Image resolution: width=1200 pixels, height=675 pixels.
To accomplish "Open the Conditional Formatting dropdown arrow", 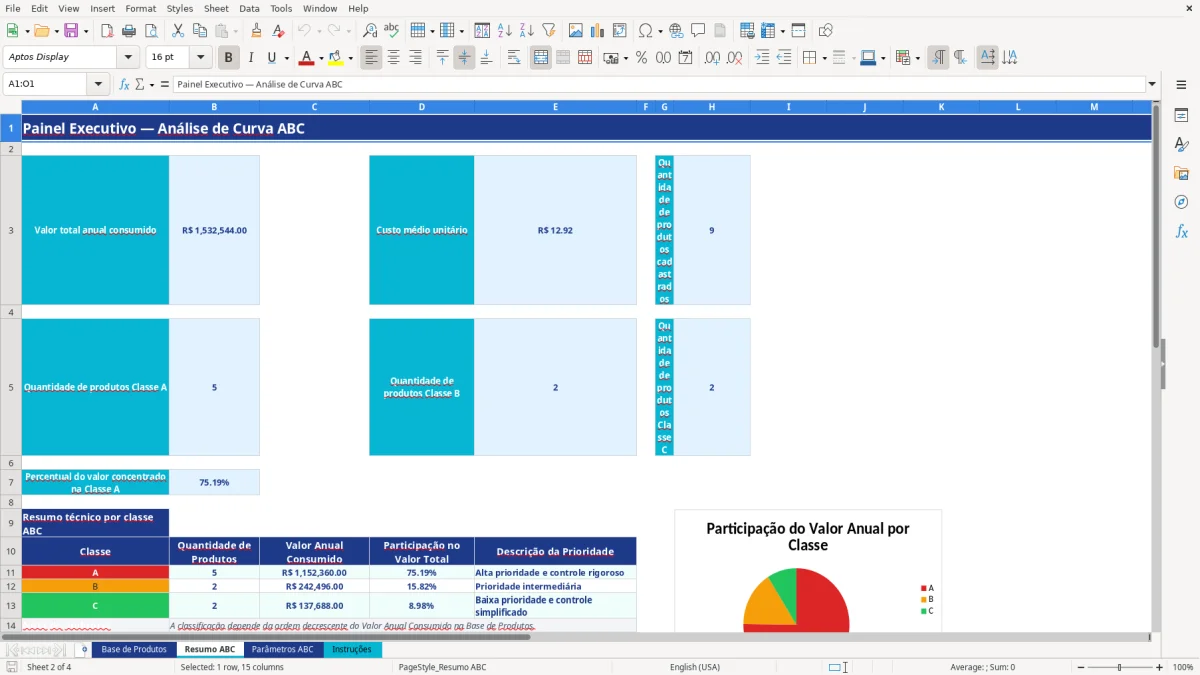I will [917, 58].
